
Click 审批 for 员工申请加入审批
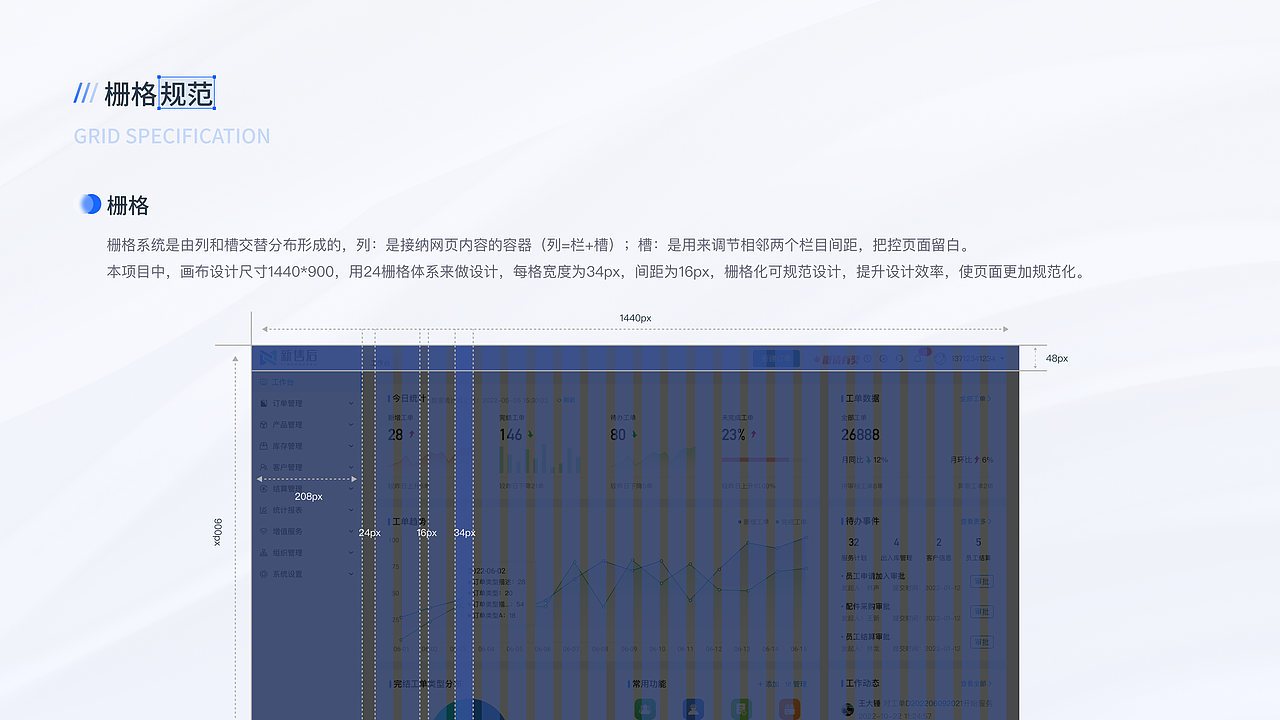coord(982,581)
